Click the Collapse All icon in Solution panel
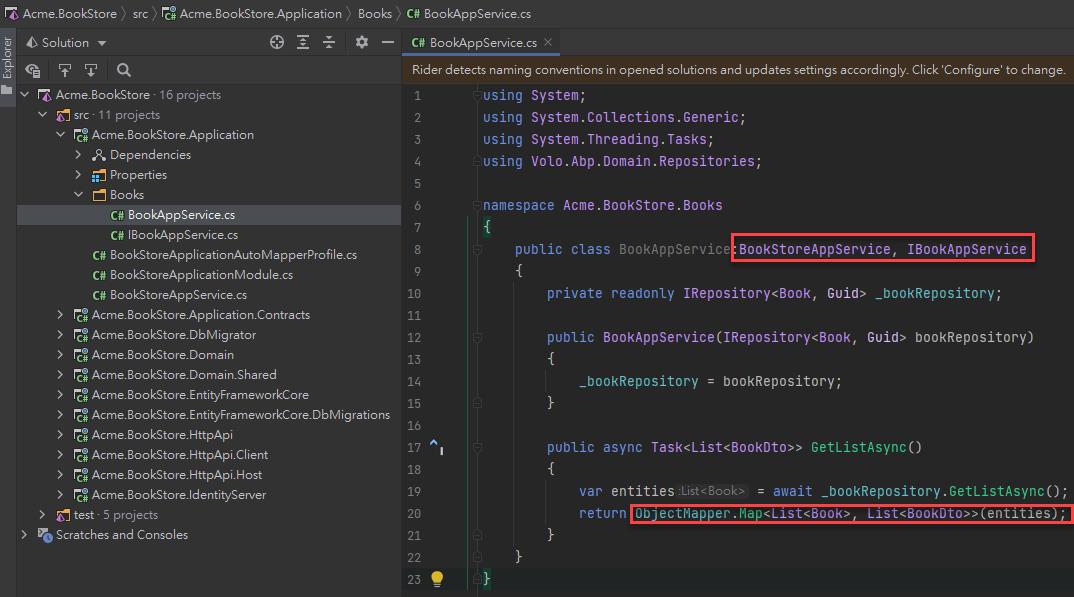The image size is (1074, 597). pos(328,43)
